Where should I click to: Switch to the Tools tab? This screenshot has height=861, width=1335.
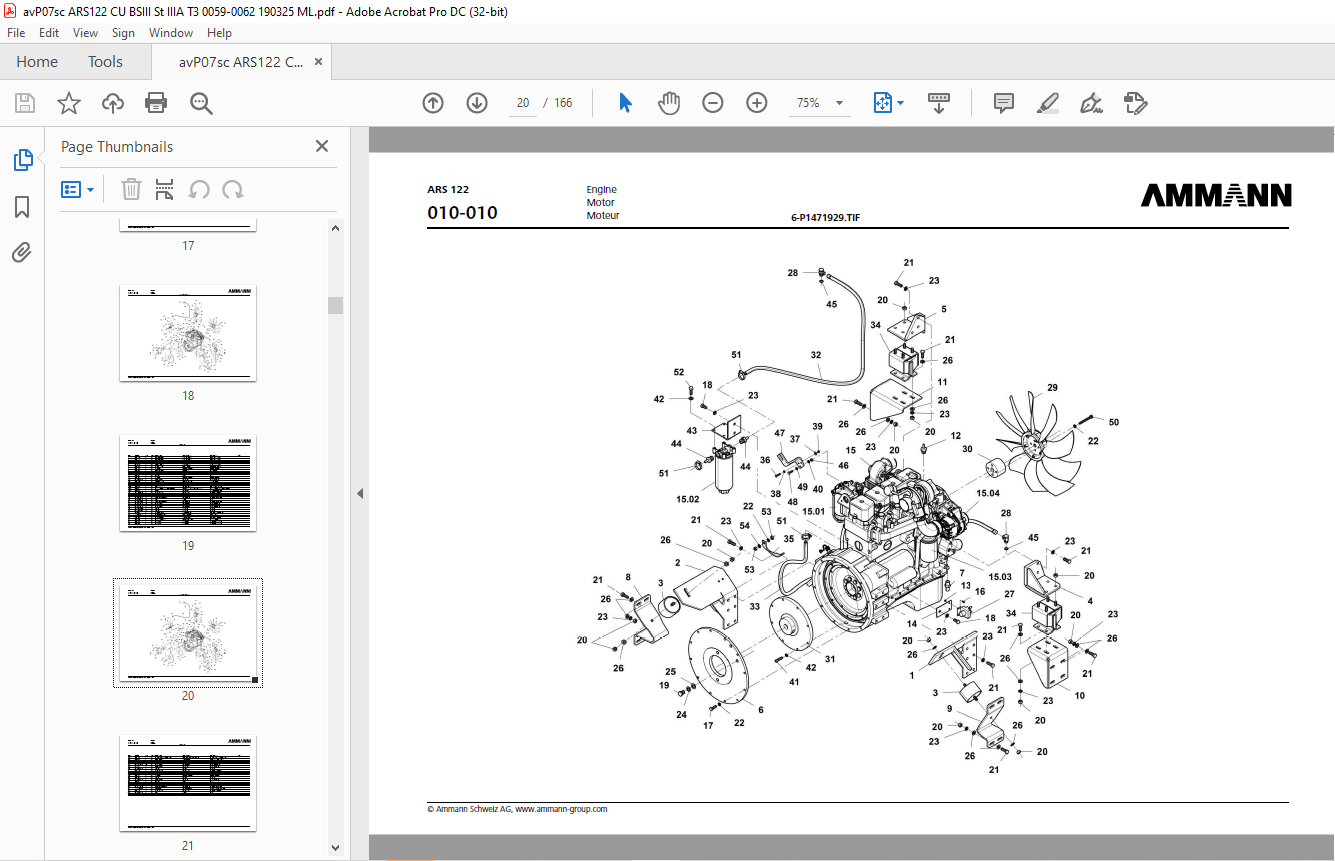pos(105,62)
